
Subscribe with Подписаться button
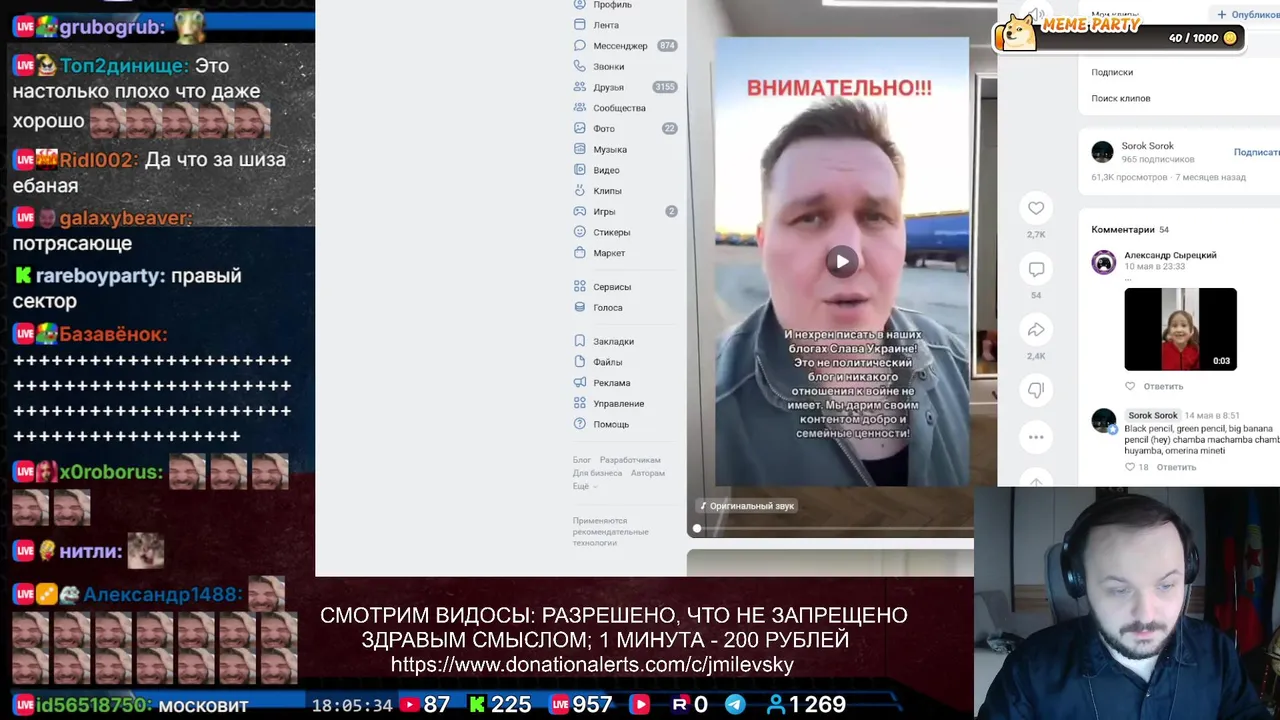[1257, 152]
